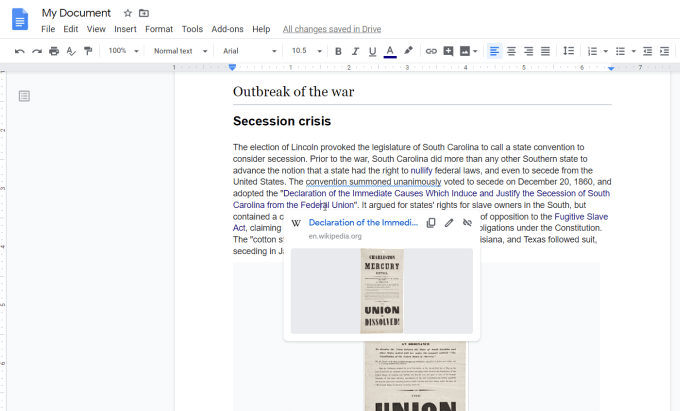Toggle underline formatting
The image size is (680, 411).
[x=372, y=51]
